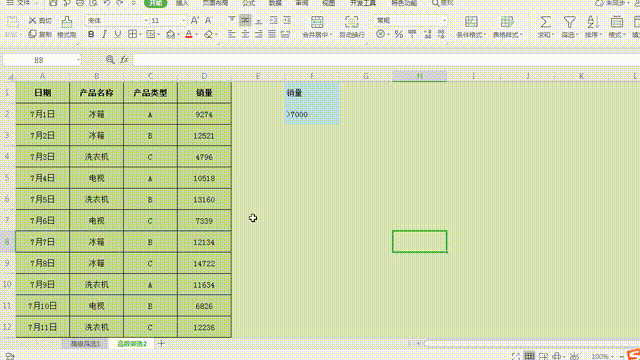Align text left
This screenshot has height=360, width=640.
231,34
